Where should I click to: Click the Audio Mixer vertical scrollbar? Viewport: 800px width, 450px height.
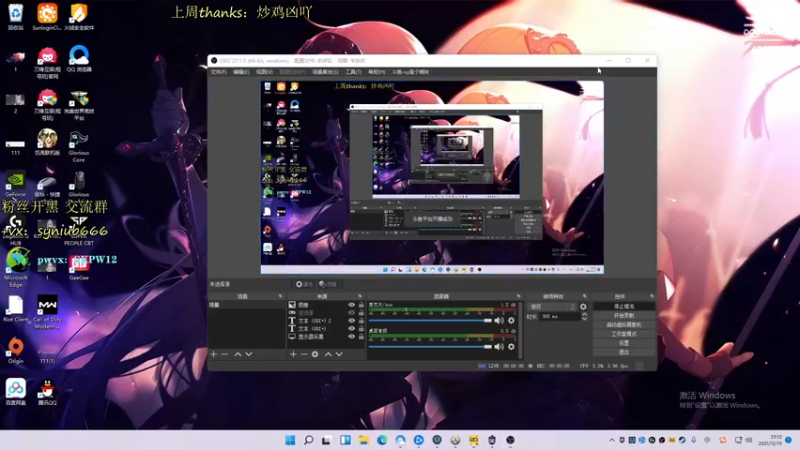pyautogui.click(x=520, y=330)
